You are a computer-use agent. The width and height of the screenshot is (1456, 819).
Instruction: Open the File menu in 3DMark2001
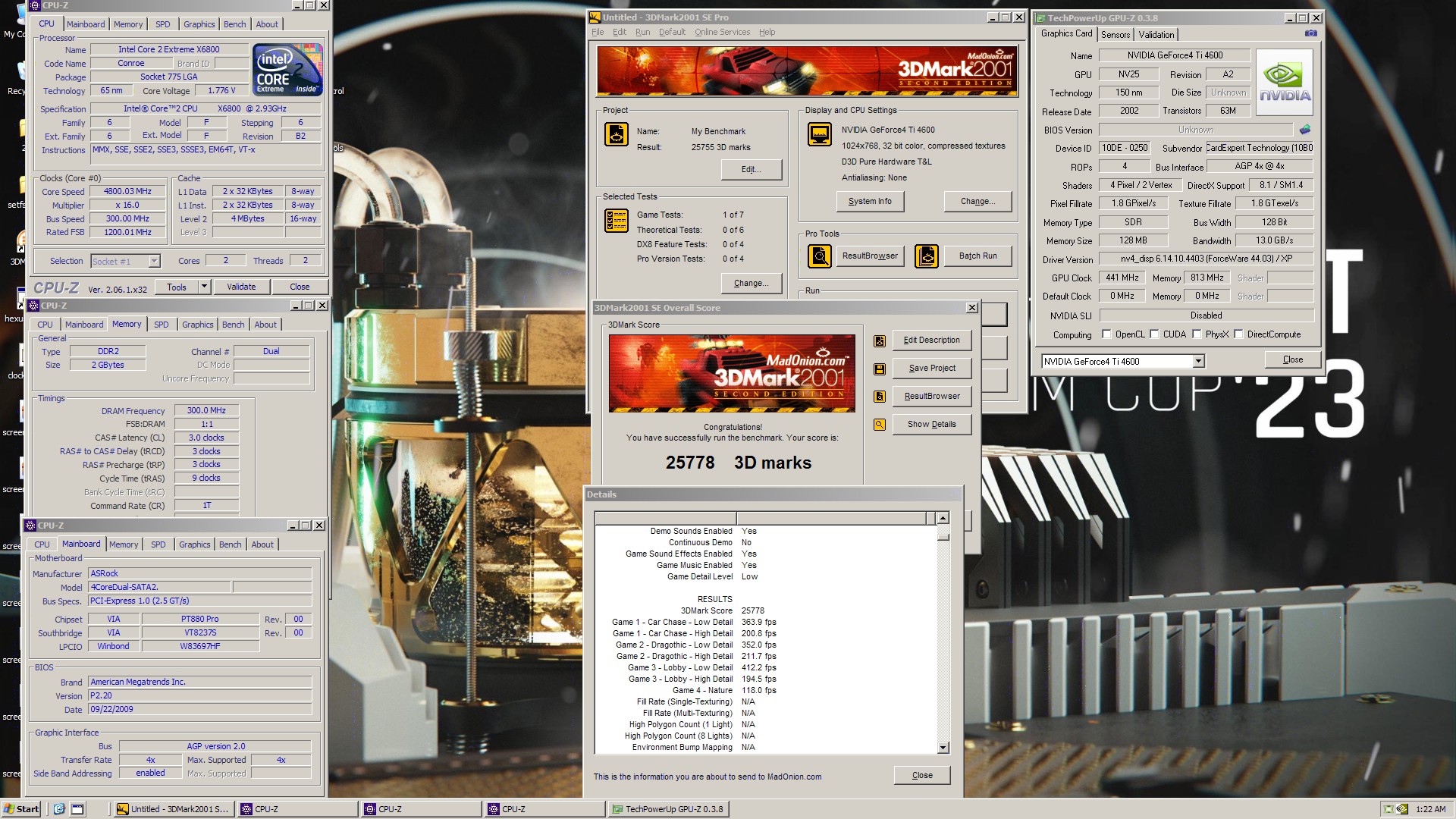click(x=598, y=33)
